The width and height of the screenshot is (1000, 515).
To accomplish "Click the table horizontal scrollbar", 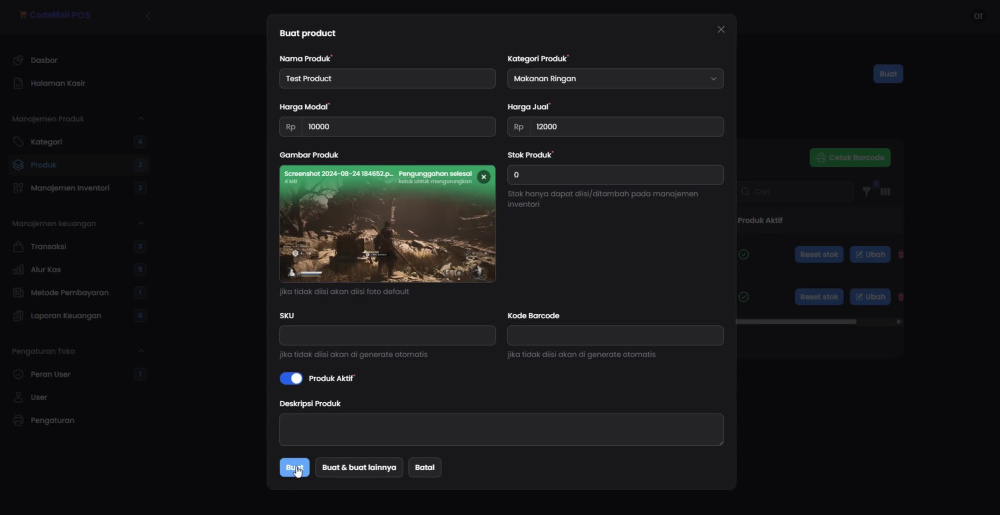I will coord(796,321).
